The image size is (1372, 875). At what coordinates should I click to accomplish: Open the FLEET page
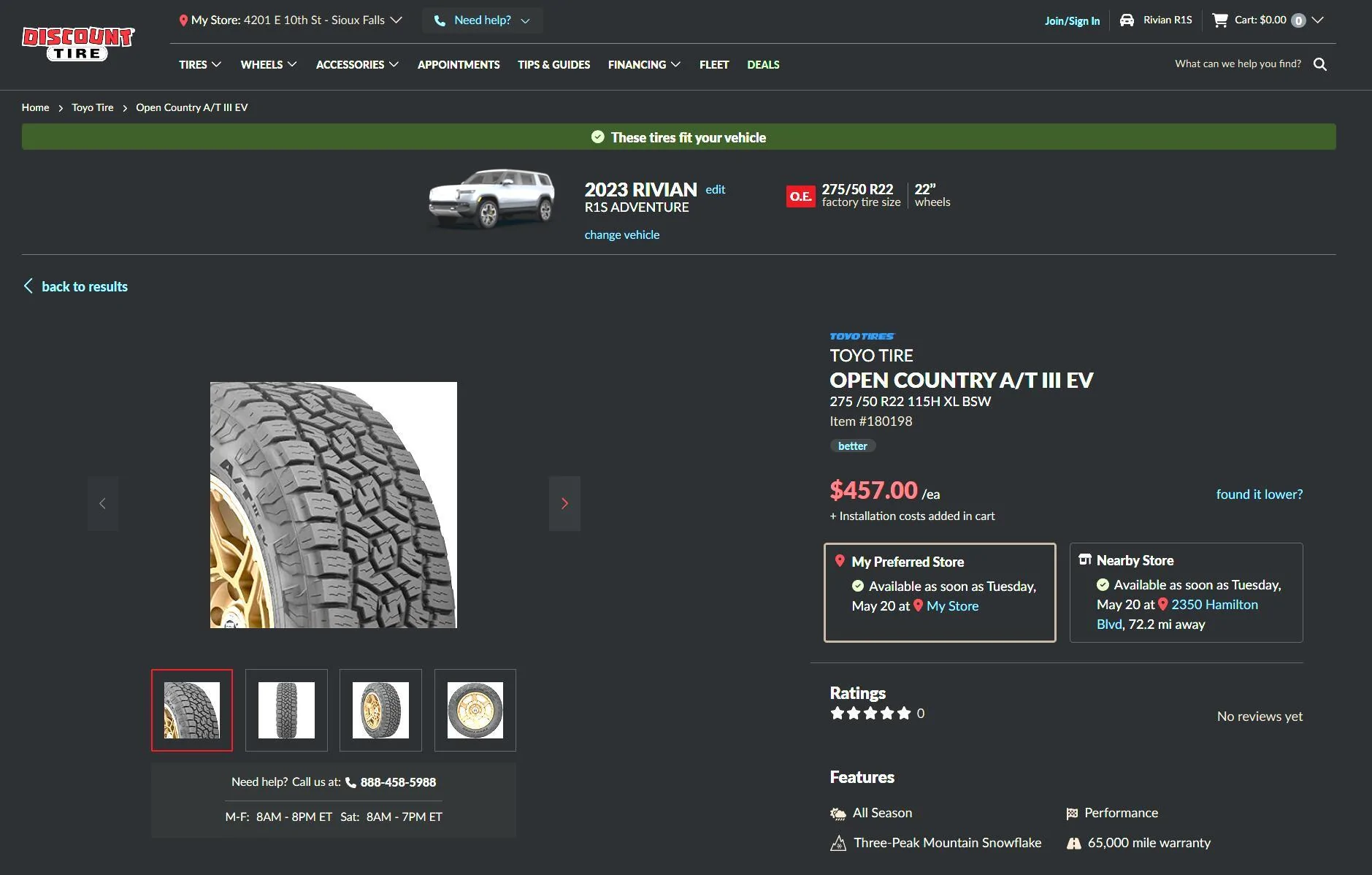[x=713, y=64]
